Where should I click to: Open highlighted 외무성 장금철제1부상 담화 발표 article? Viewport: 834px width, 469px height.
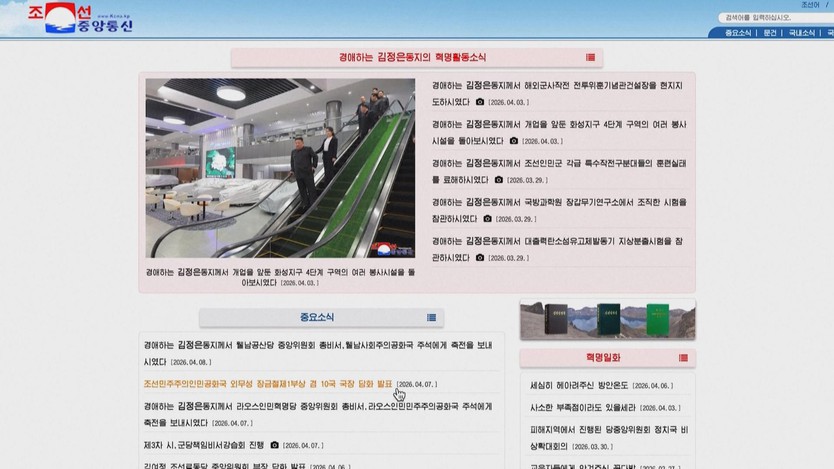click(268, 383)
